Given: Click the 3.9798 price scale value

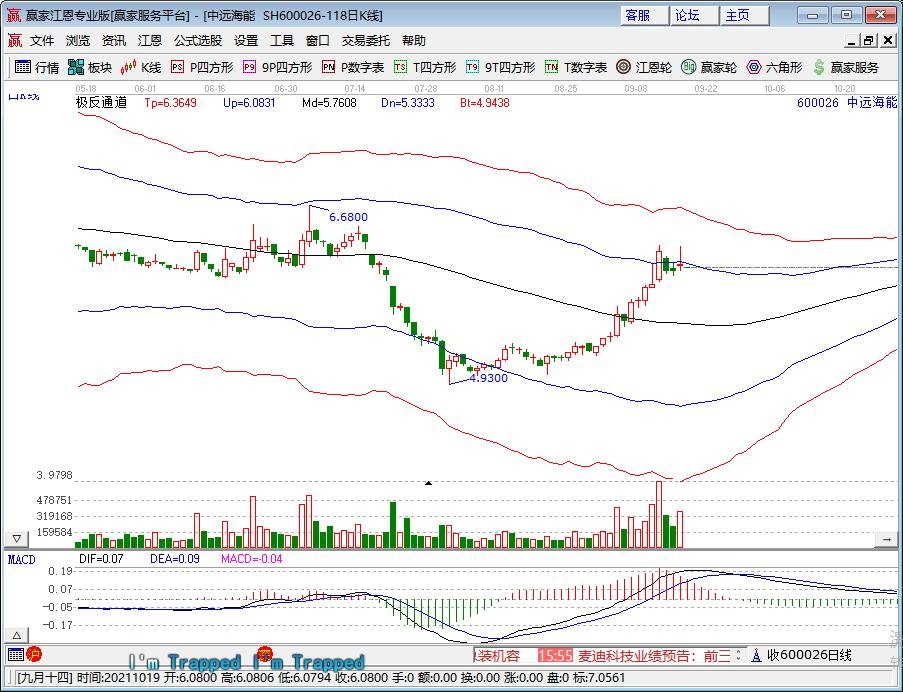Looking at the screenshot, I should [54, 475].
